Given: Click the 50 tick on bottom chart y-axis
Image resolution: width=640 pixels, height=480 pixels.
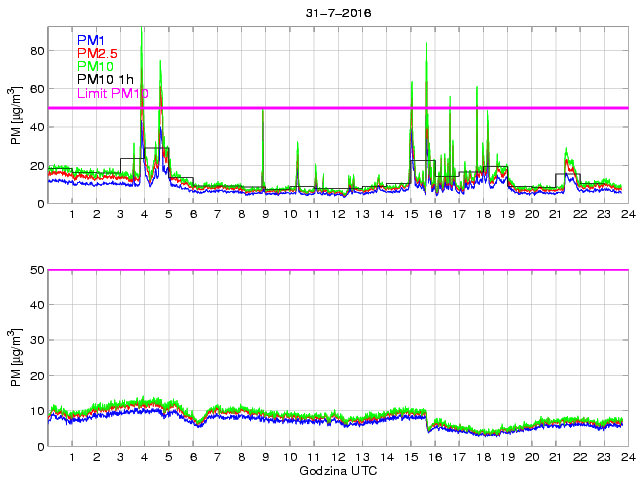Looking at the screenshot, I should tap(37, 270).
